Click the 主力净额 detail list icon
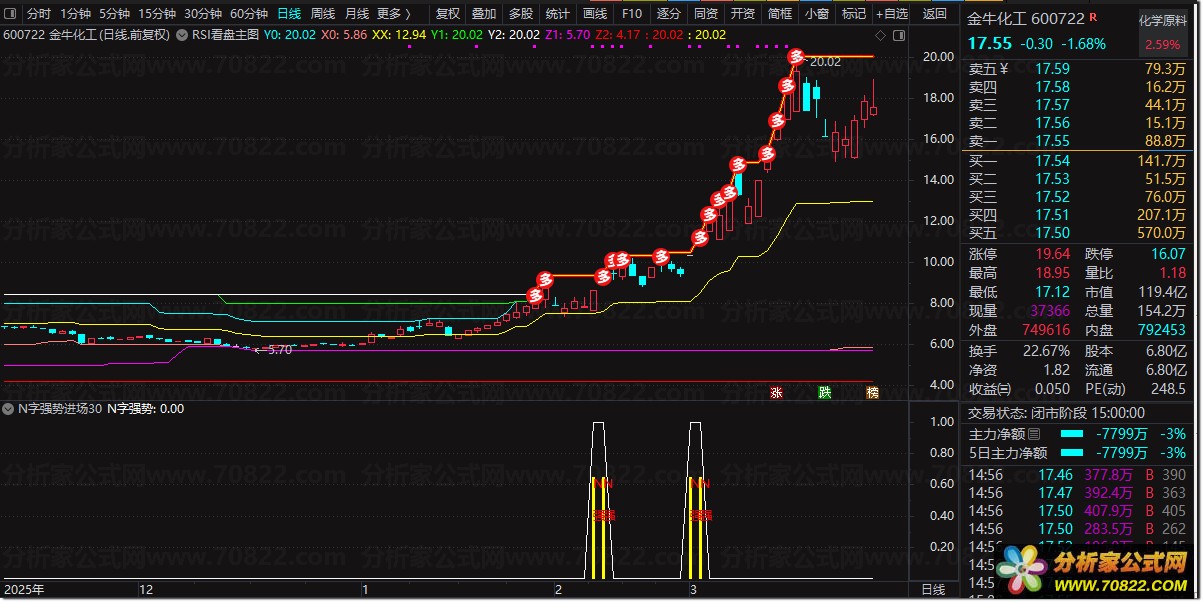 (1034, 435)
